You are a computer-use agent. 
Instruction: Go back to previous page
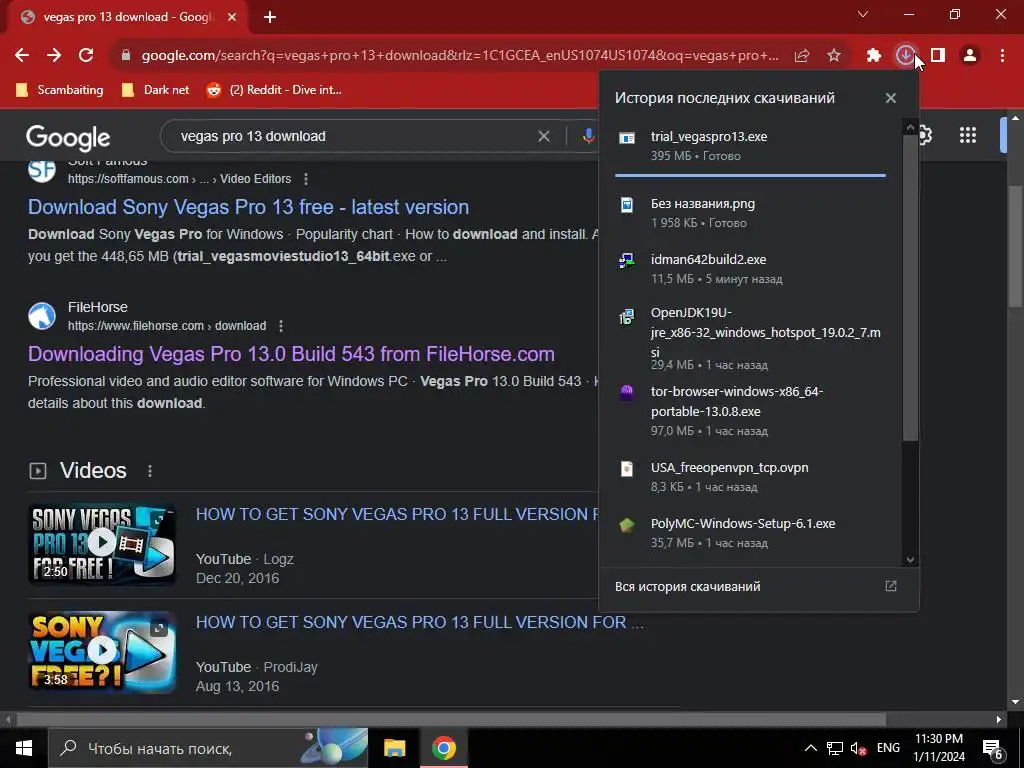(22, 56)
